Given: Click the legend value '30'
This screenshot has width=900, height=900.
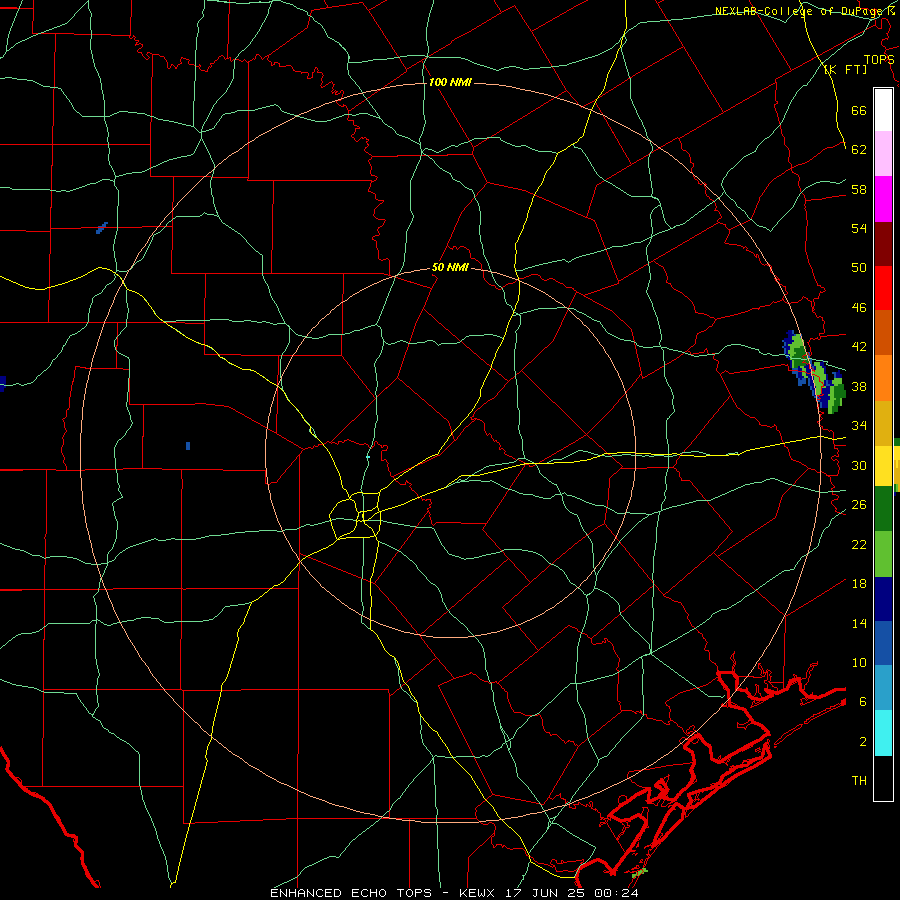Looking at the screenshot, I should click(859, 465).
